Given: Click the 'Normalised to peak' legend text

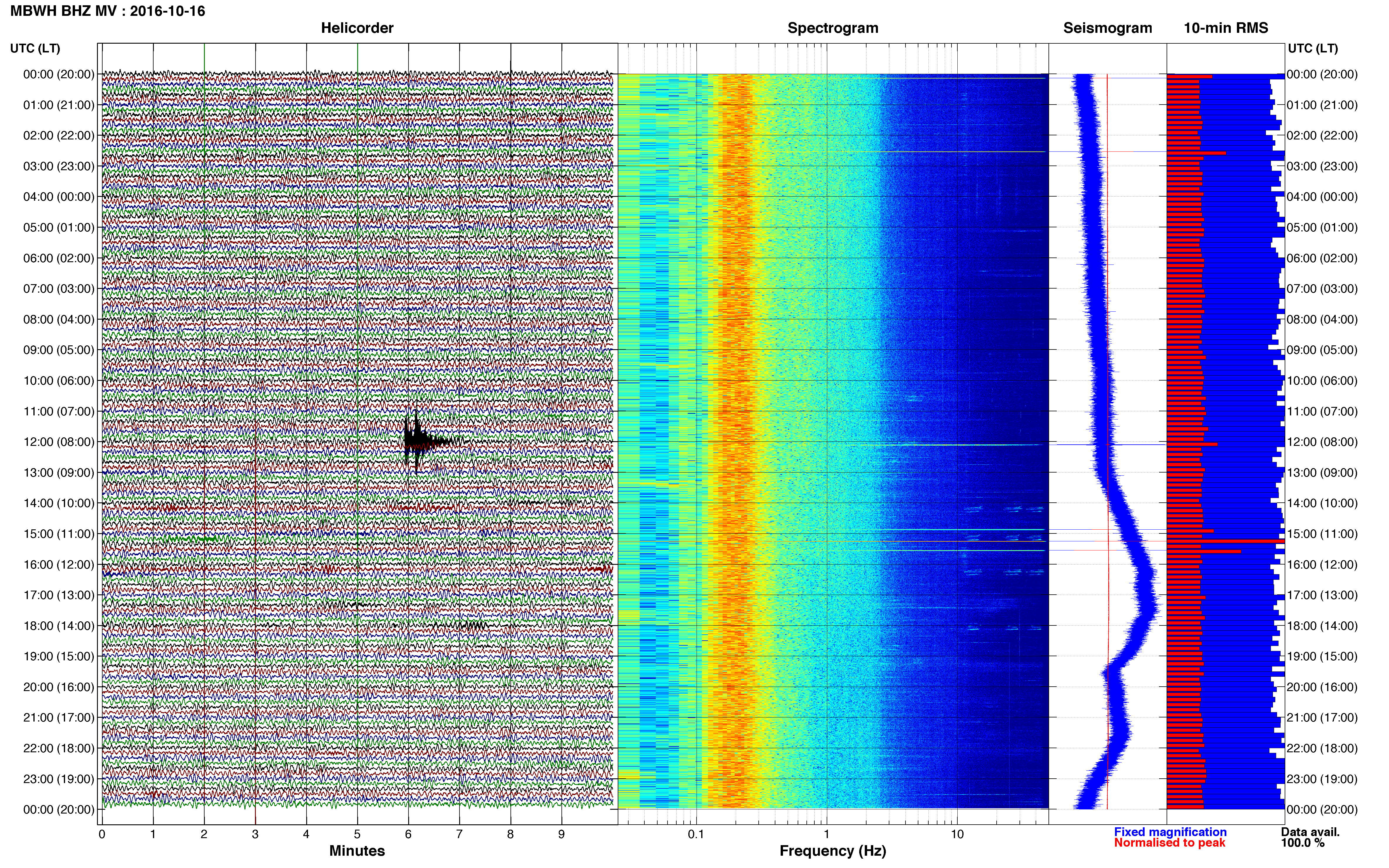Looking at the screenshot, I should 1170,843.
